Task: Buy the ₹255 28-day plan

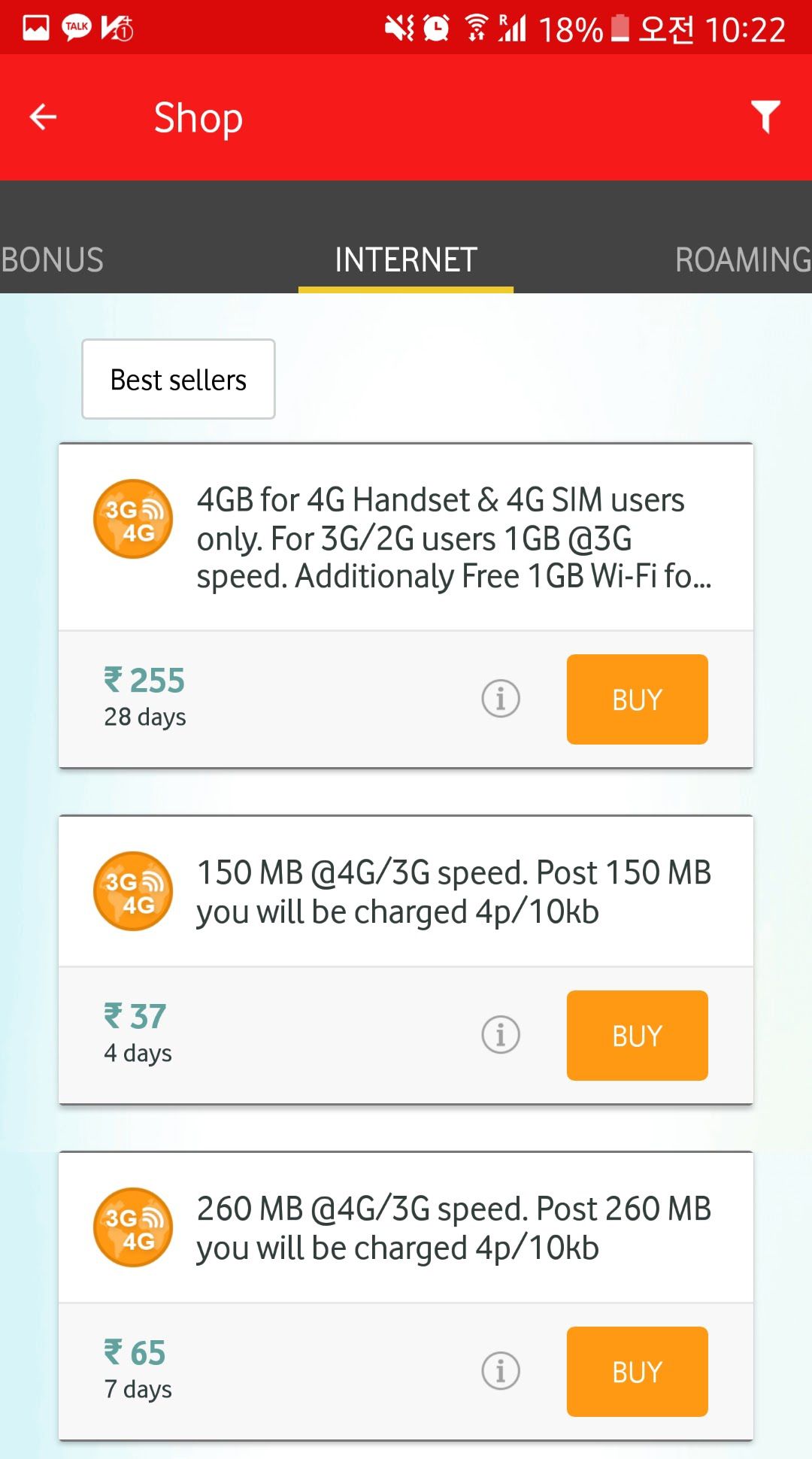Action: tap(637, 699)
